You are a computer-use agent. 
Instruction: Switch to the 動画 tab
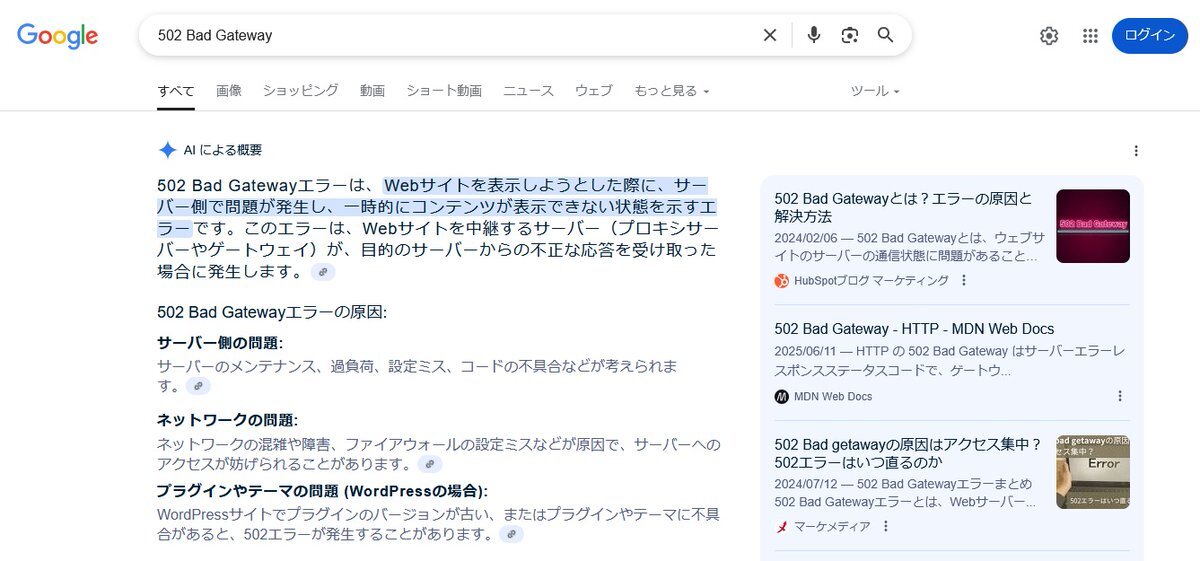[x=372, y=91]
